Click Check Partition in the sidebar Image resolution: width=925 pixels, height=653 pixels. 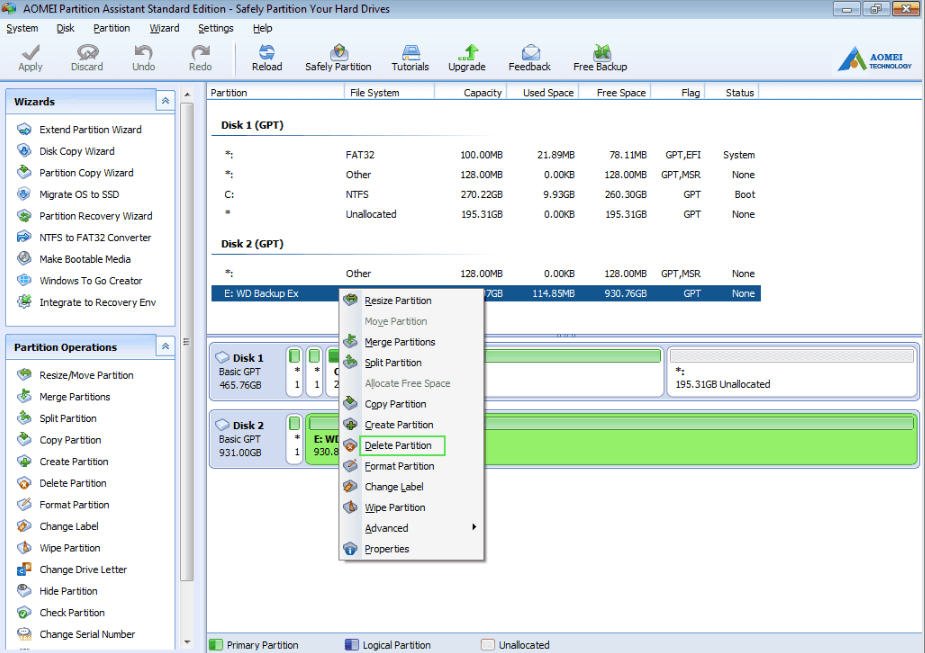click(72, 613)
